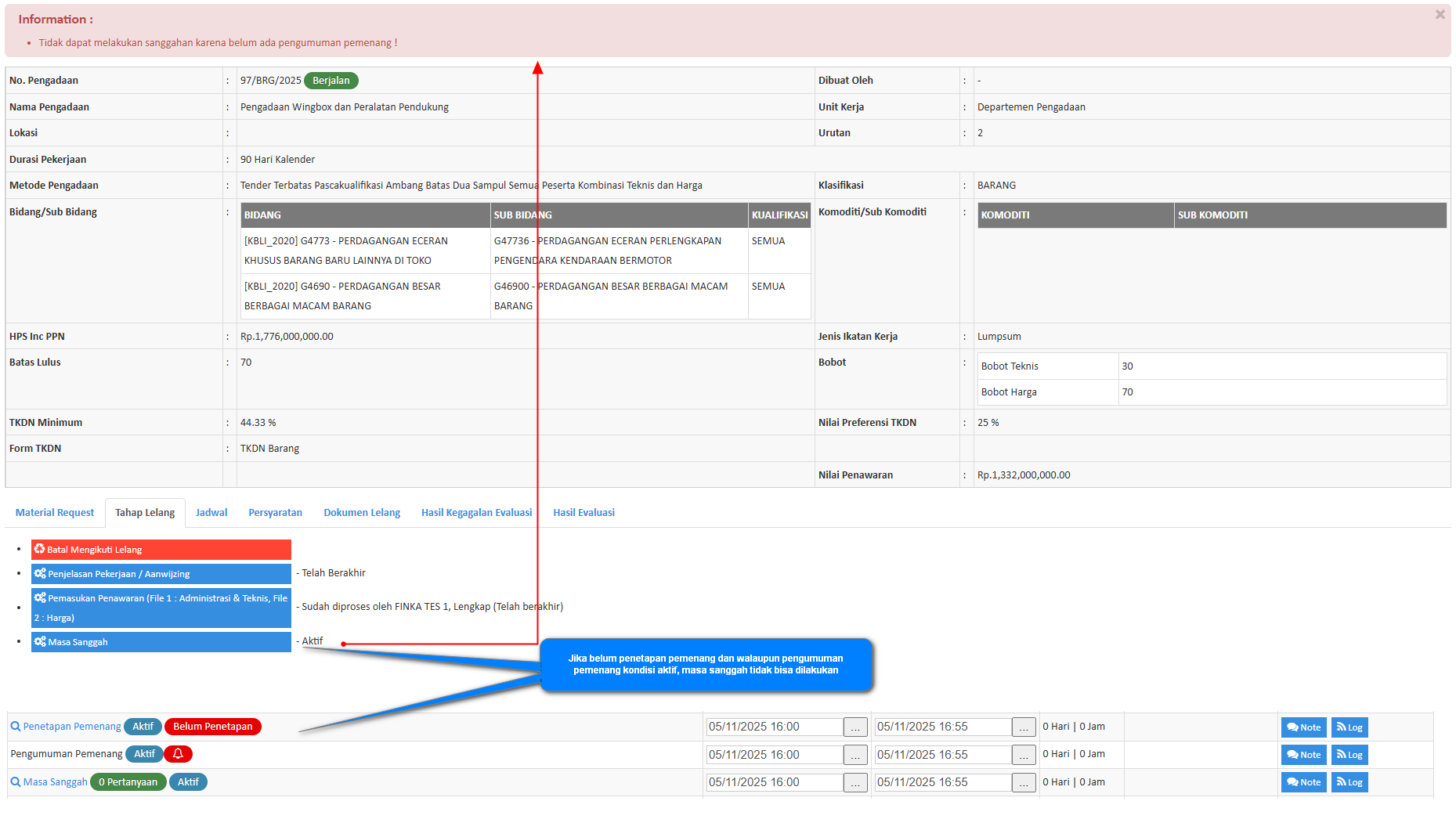This screenshot has height=830, width=1456.
Task: Click the red bell icon for Pengumuman Pemenang
Action: tap(178, 754)
